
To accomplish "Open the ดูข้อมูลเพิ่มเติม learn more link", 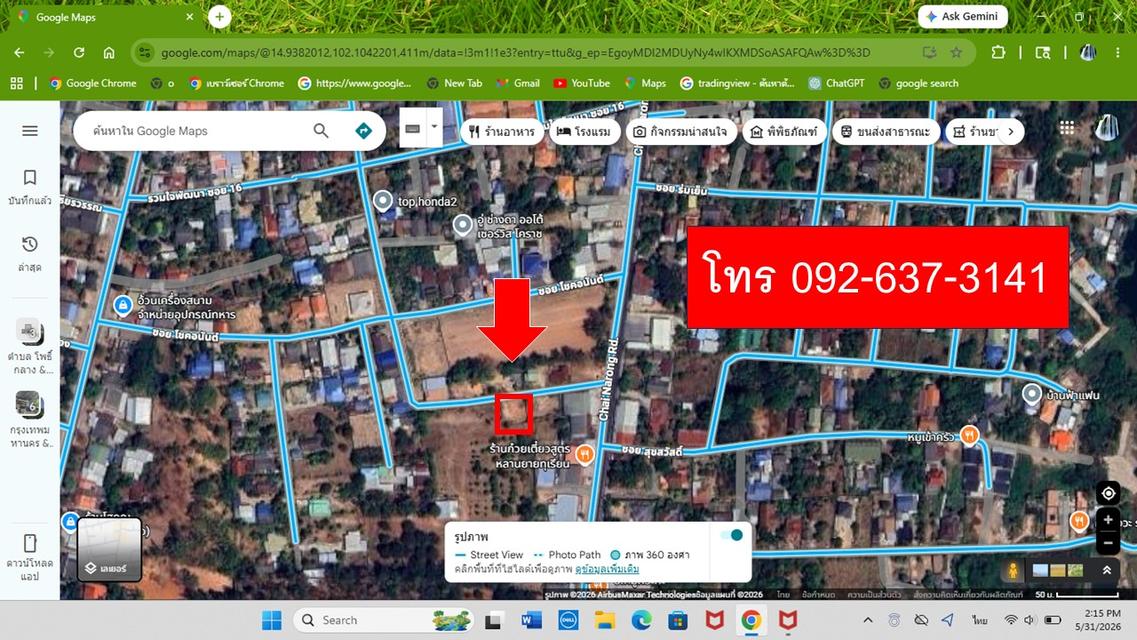I will [x=607, y=570].
